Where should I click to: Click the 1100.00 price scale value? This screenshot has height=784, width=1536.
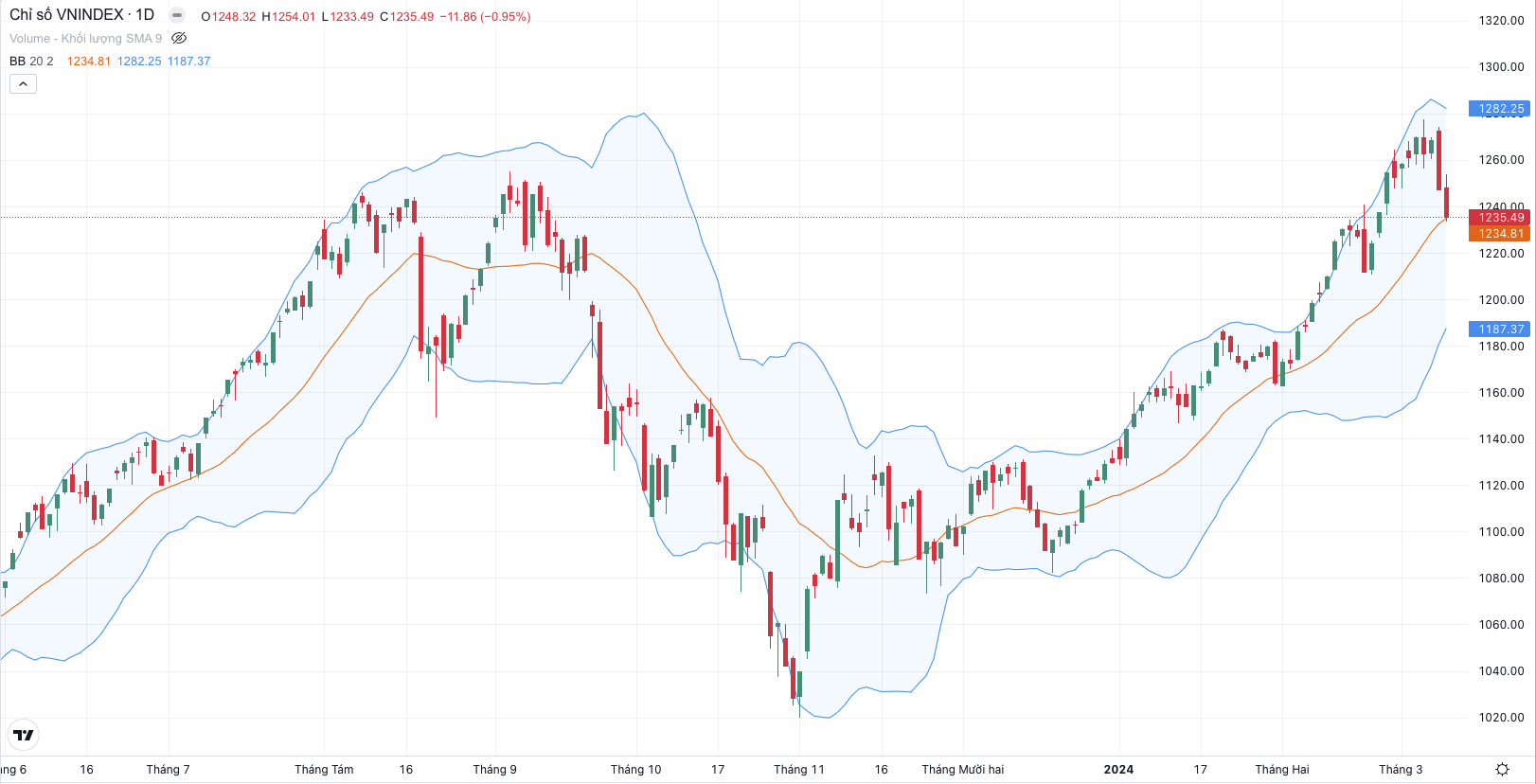tap(1501, 532)
